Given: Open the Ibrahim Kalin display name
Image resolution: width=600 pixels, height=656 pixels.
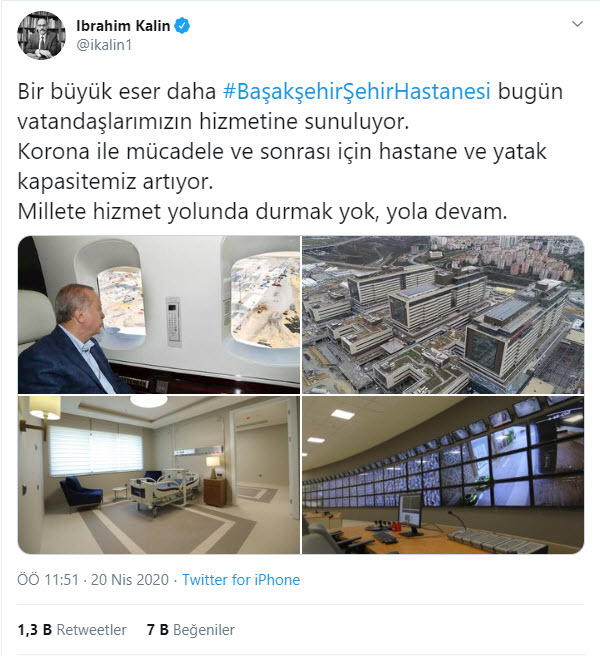Looking at the screenshot, I should (x=123, y=26).
